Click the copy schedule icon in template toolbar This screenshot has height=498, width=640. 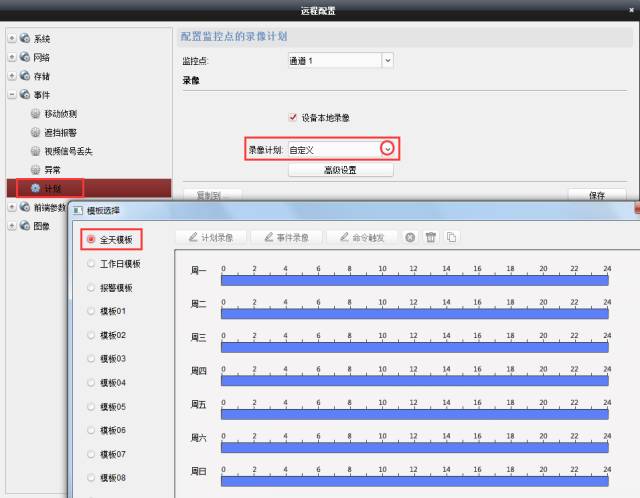tap(452, 237)
